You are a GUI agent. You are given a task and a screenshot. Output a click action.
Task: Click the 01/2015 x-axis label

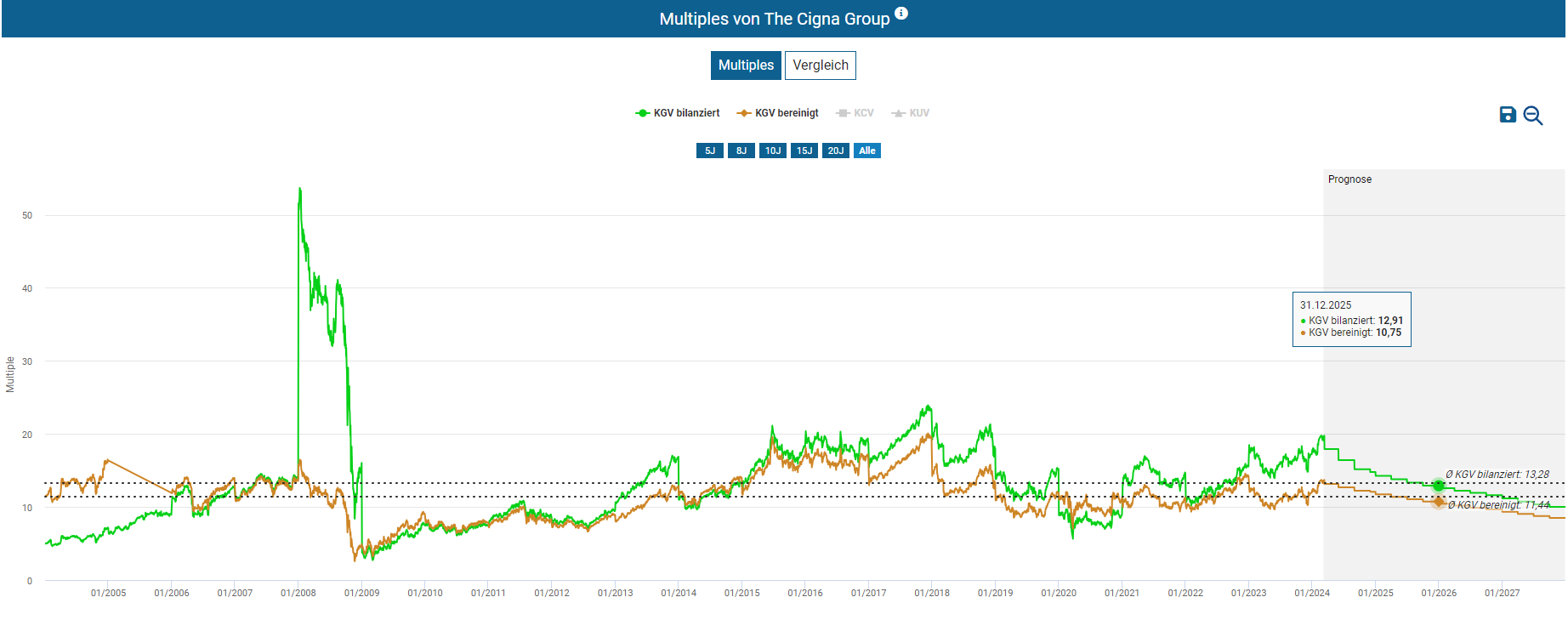742,593
